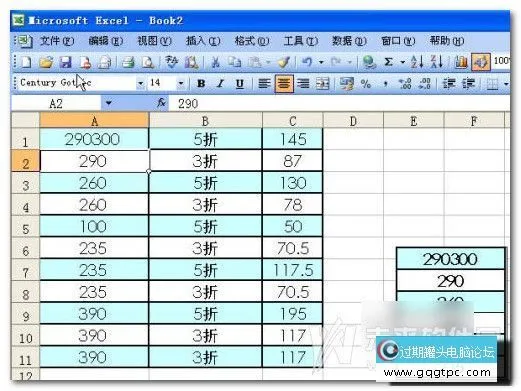Apply Currency style icon
Viewport: 521px width, 391px height.
click(x=346, y=83)
